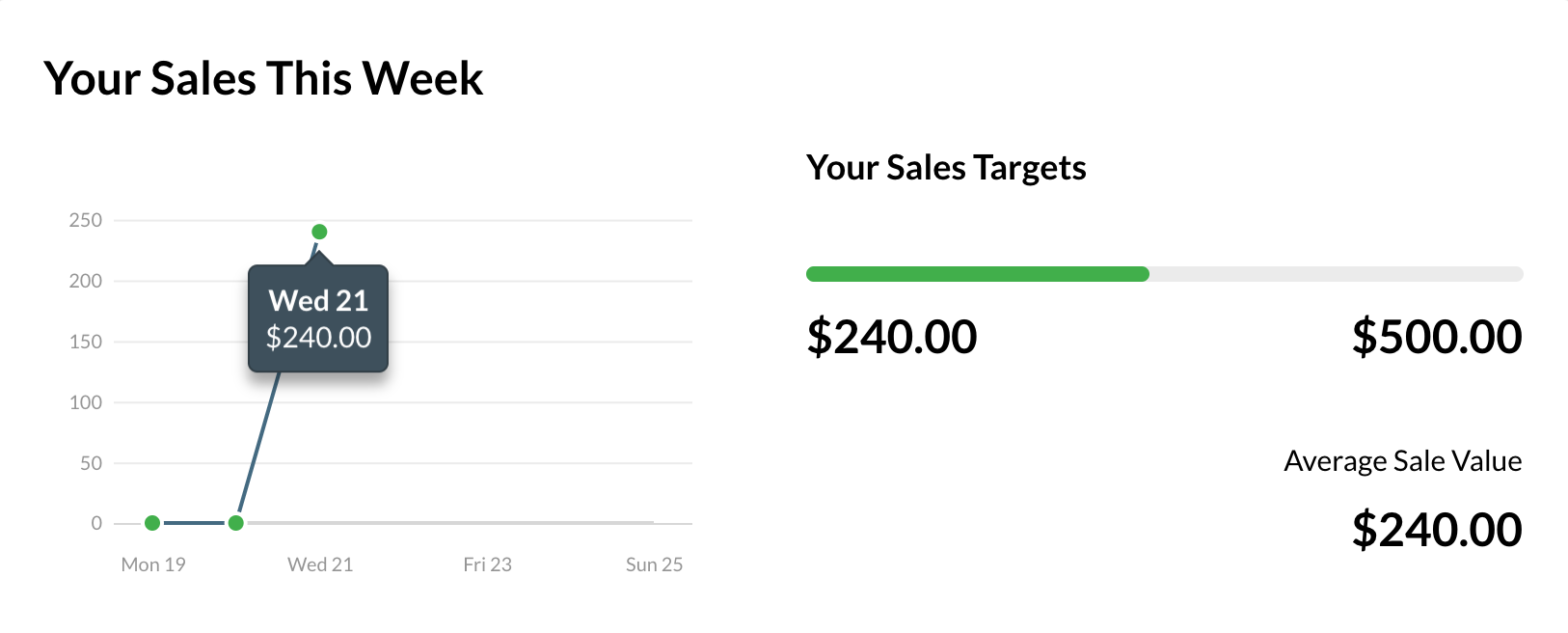Image resolution: width=1568 pixels, height=633 pixels.
Task: Click the $500.00 sales target amount
Action: point(1436,337)
